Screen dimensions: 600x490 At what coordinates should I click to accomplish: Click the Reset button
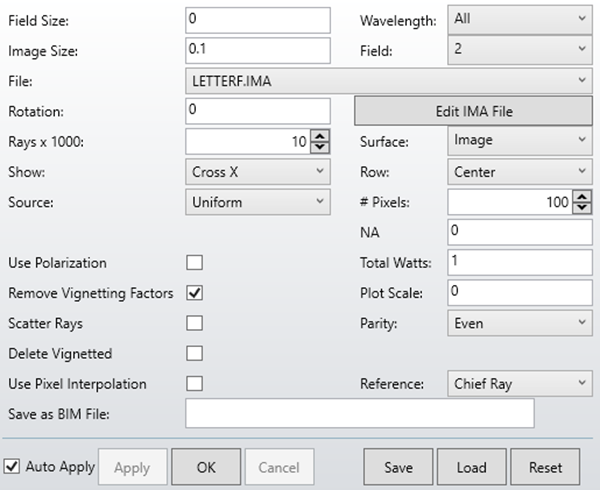(x=545, y=467)
